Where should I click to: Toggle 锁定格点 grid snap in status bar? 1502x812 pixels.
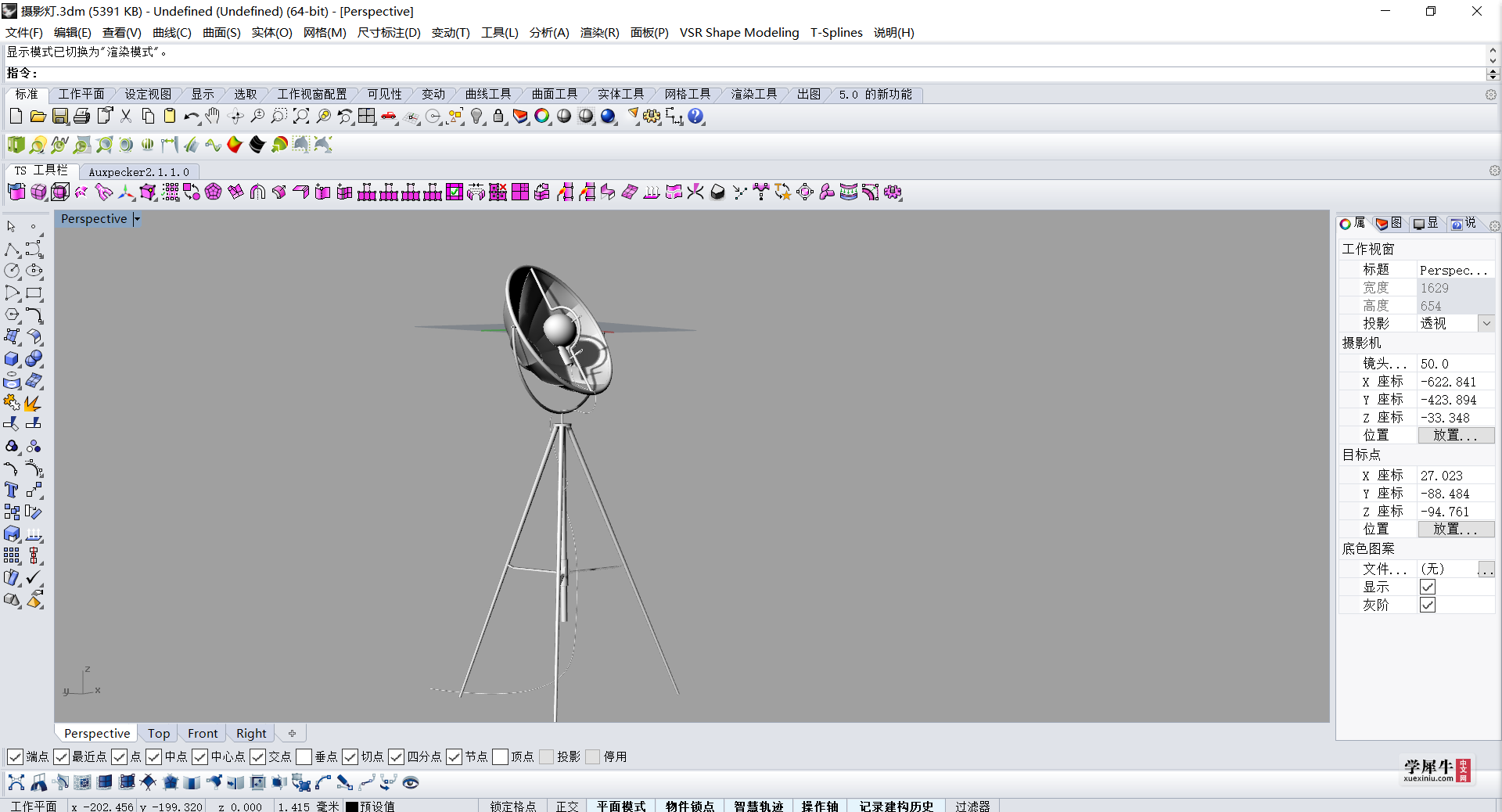pyautogui.click(x=513, y=806)
